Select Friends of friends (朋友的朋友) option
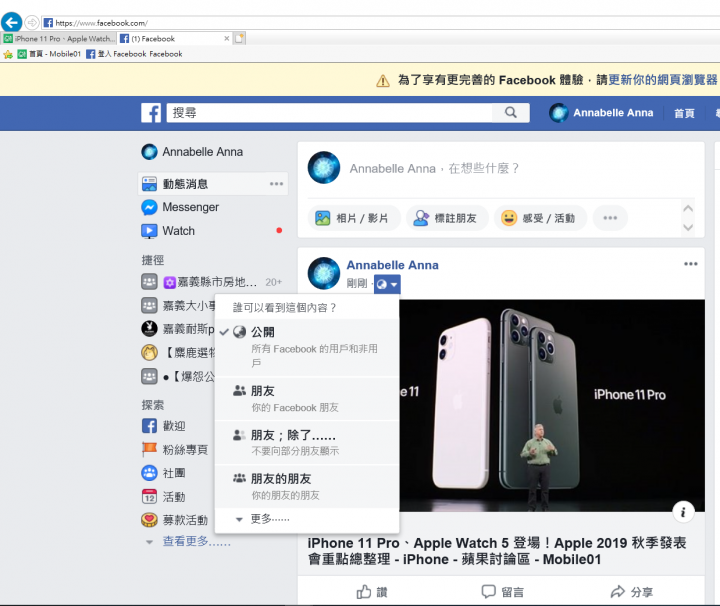This screenshot has height=606, width=720. (x=307, y=487)
